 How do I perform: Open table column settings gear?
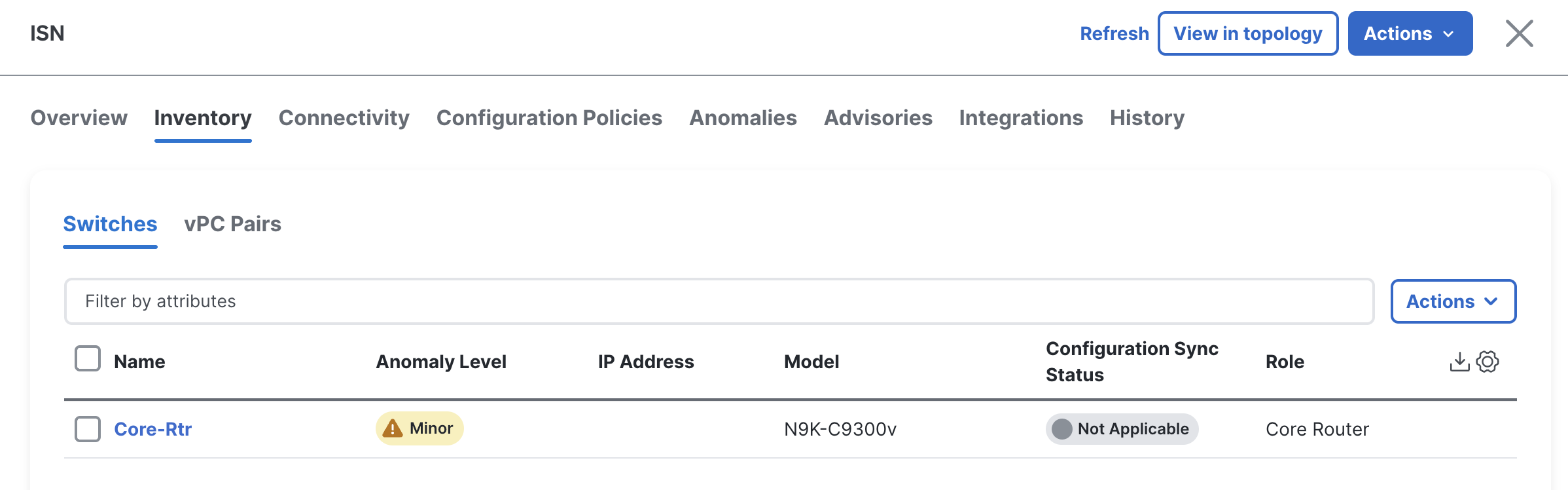coord(1488,362)
